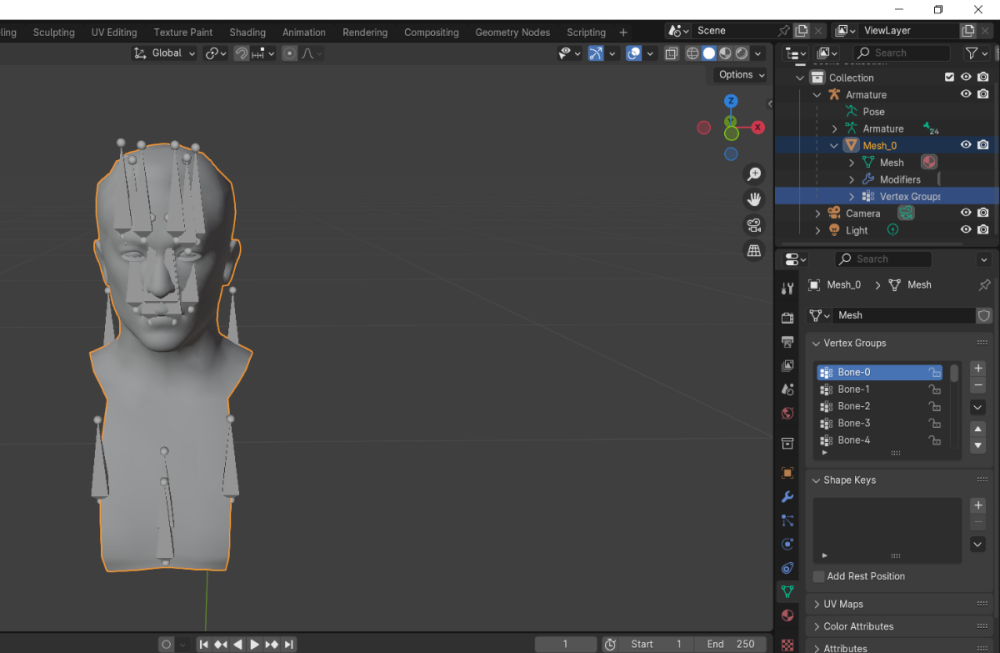Image resolution: width=1000 pixels, height=653 pixels.
Task: Uncheck the Collection exclude checkbox
Action: 950,77
